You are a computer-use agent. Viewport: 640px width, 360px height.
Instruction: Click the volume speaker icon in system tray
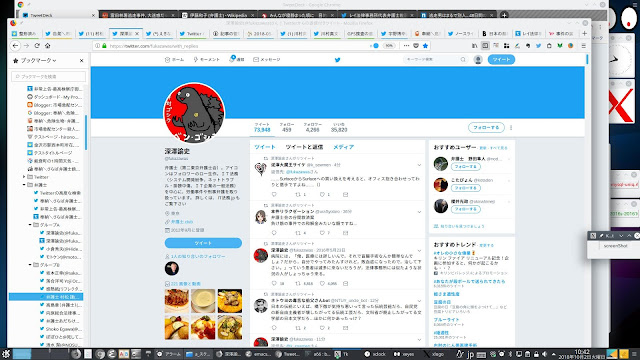[x=544, y=354]
